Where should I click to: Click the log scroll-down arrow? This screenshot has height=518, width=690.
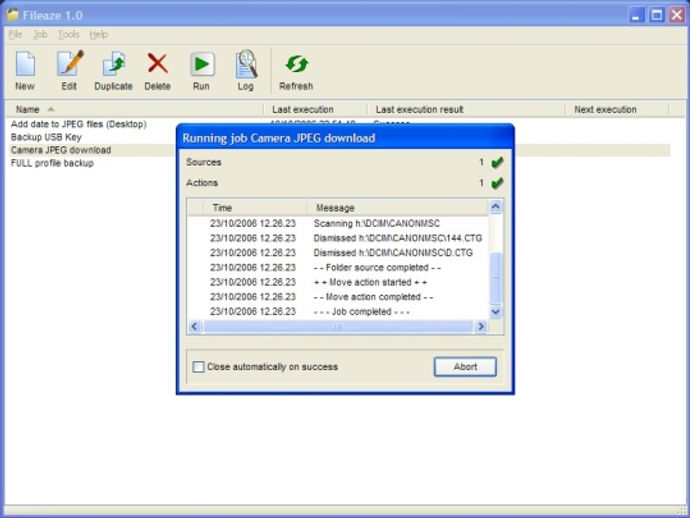[x=495, y=312]
